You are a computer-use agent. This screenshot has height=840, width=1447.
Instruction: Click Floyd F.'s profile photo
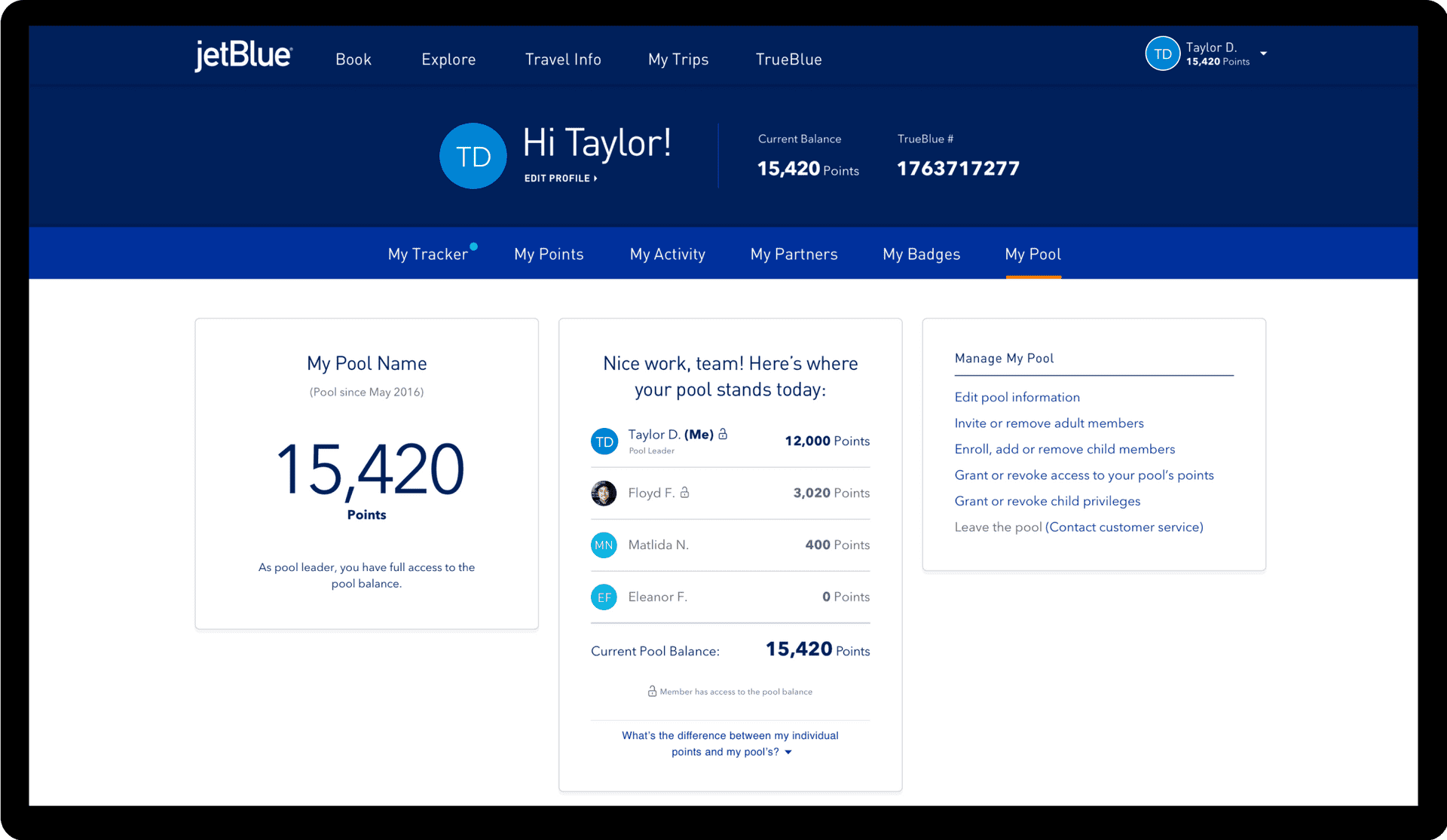tap(604, 493)
